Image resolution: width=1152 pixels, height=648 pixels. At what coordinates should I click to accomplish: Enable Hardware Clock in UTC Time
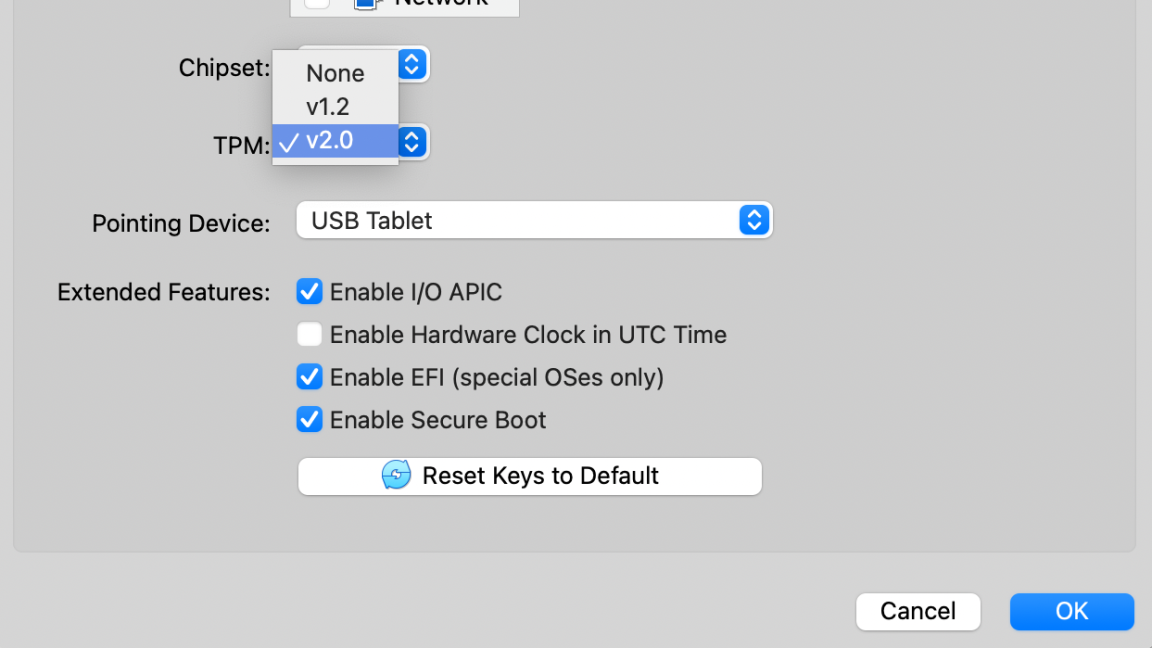tap(310, 334)
